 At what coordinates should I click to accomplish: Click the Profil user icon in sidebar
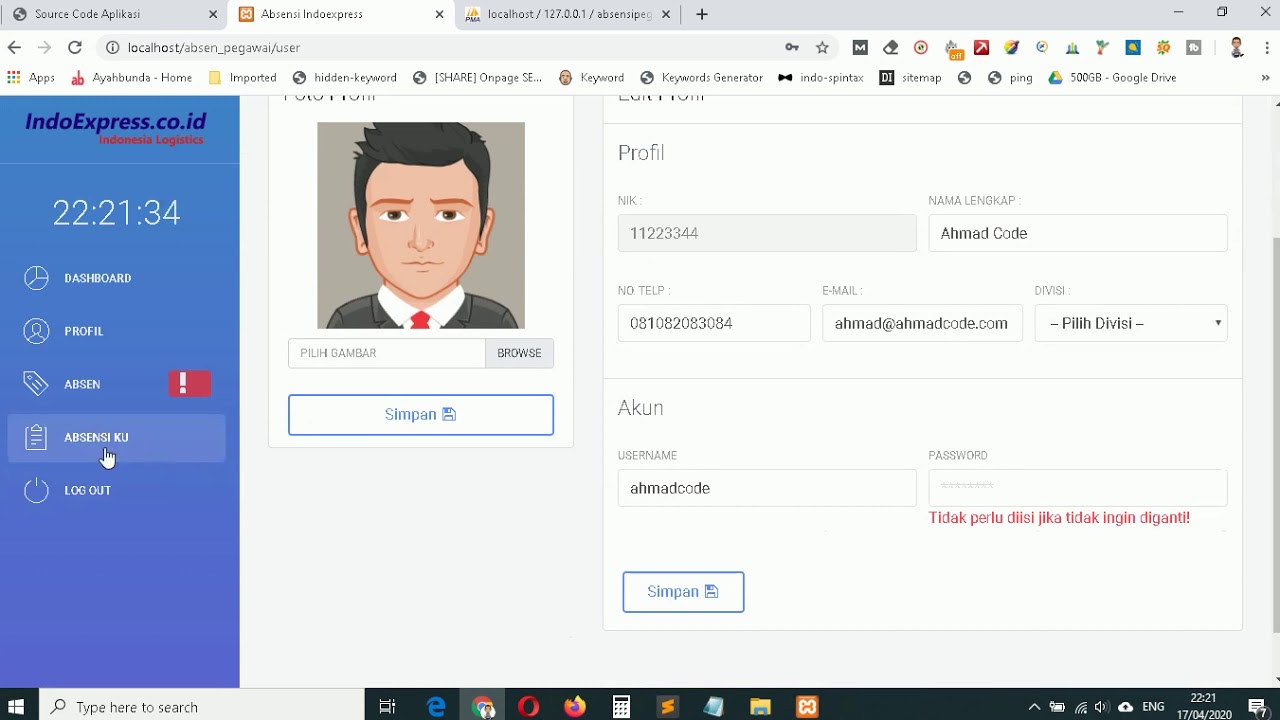click(x=37, y=331)
